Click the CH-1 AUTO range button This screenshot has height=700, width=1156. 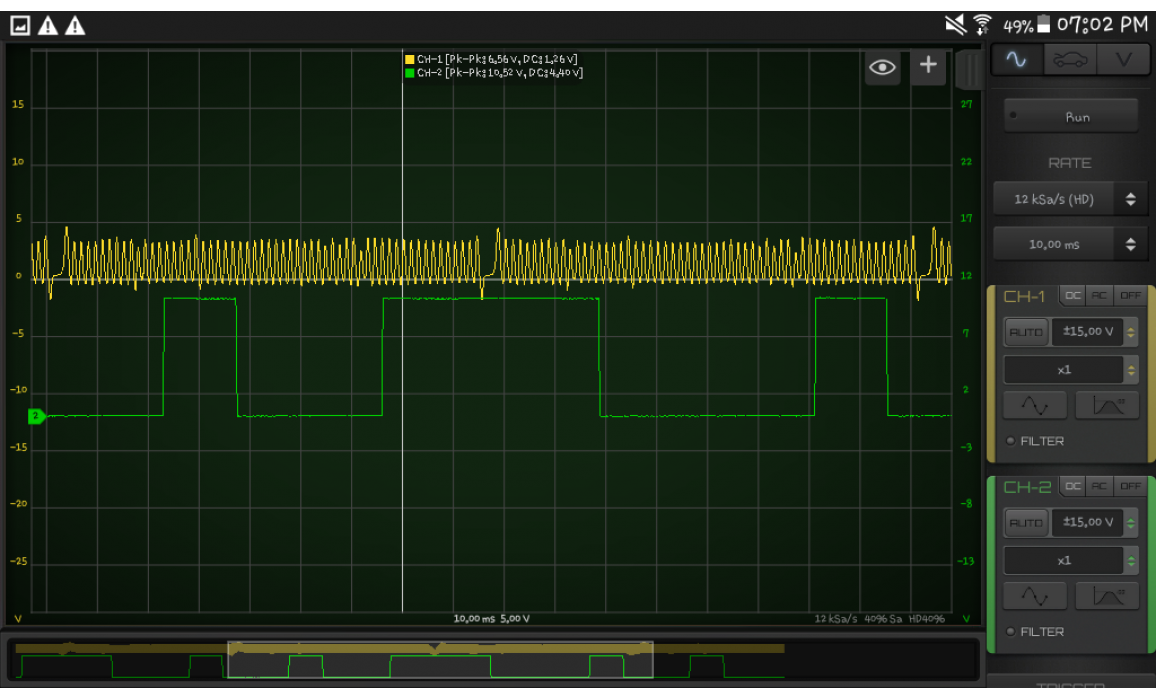click(1025, 332)
